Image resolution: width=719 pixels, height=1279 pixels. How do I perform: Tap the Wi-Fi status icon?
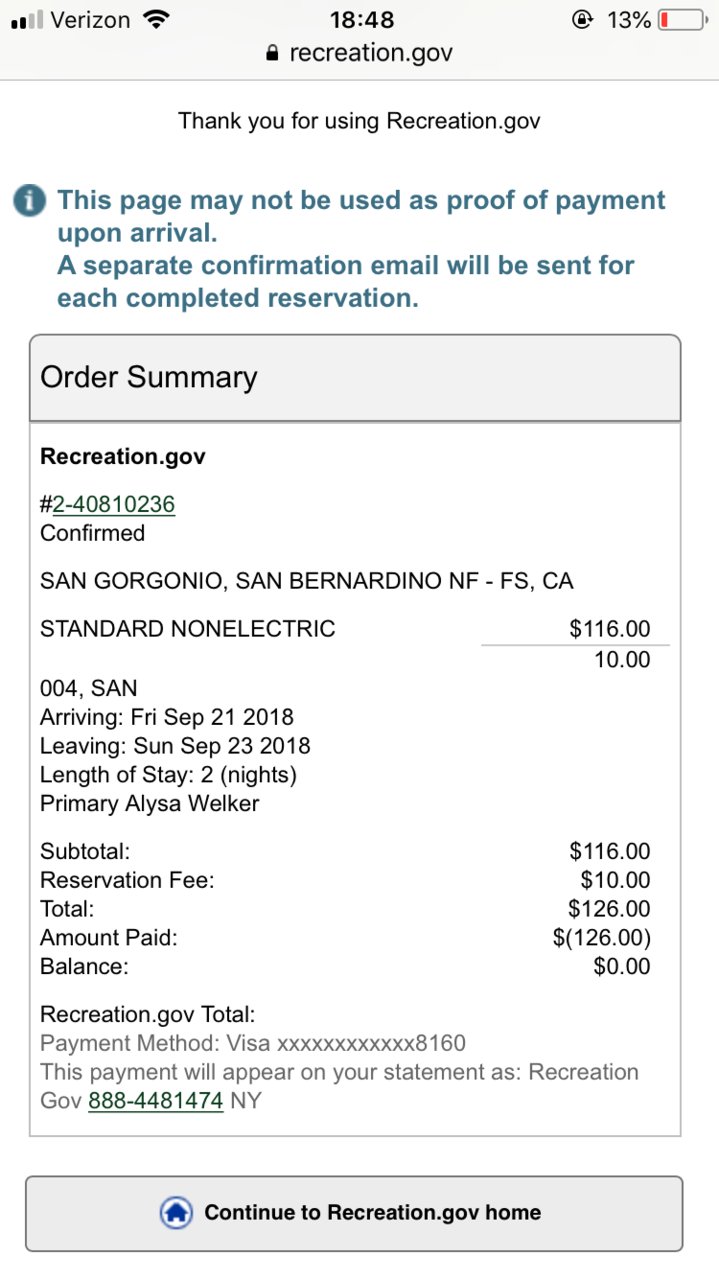click(156, 19)
